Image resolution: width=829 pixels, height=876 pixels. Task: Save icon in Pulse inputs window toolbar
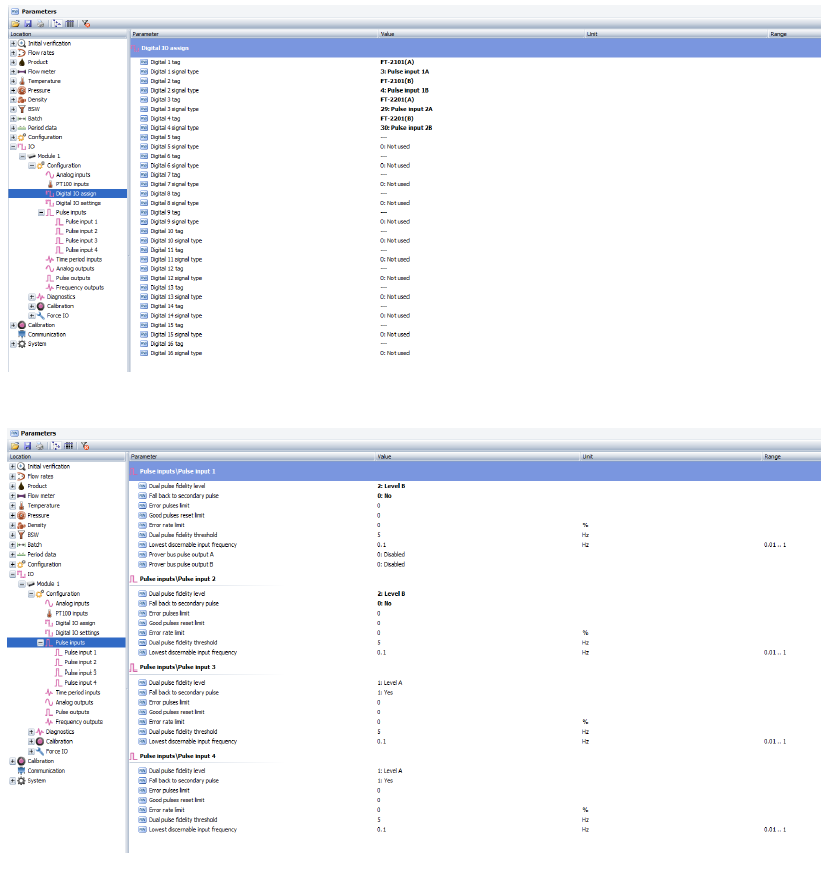[x=27, y=446]
